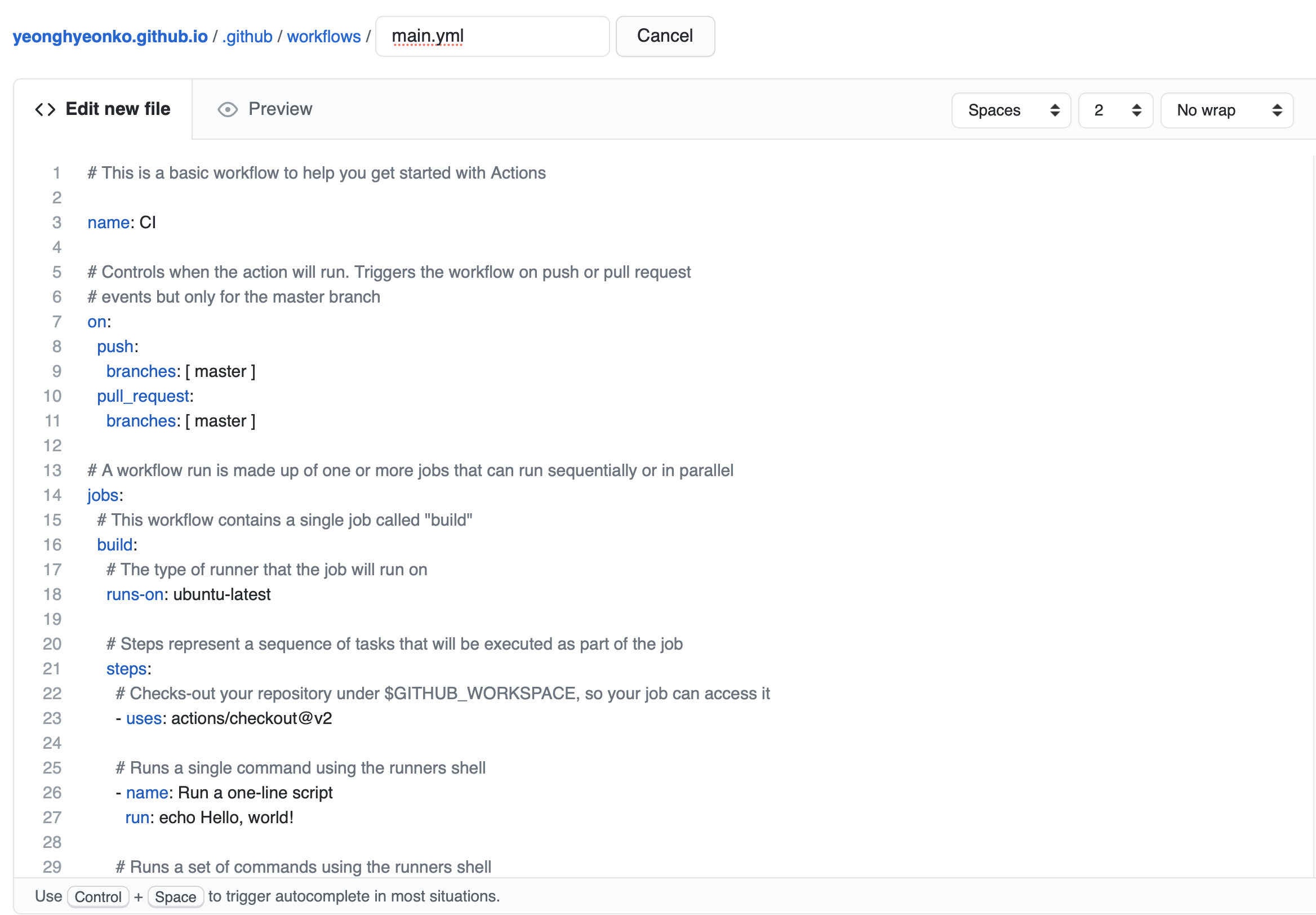Click line number 14 in the gutter

tap(52, 495)
